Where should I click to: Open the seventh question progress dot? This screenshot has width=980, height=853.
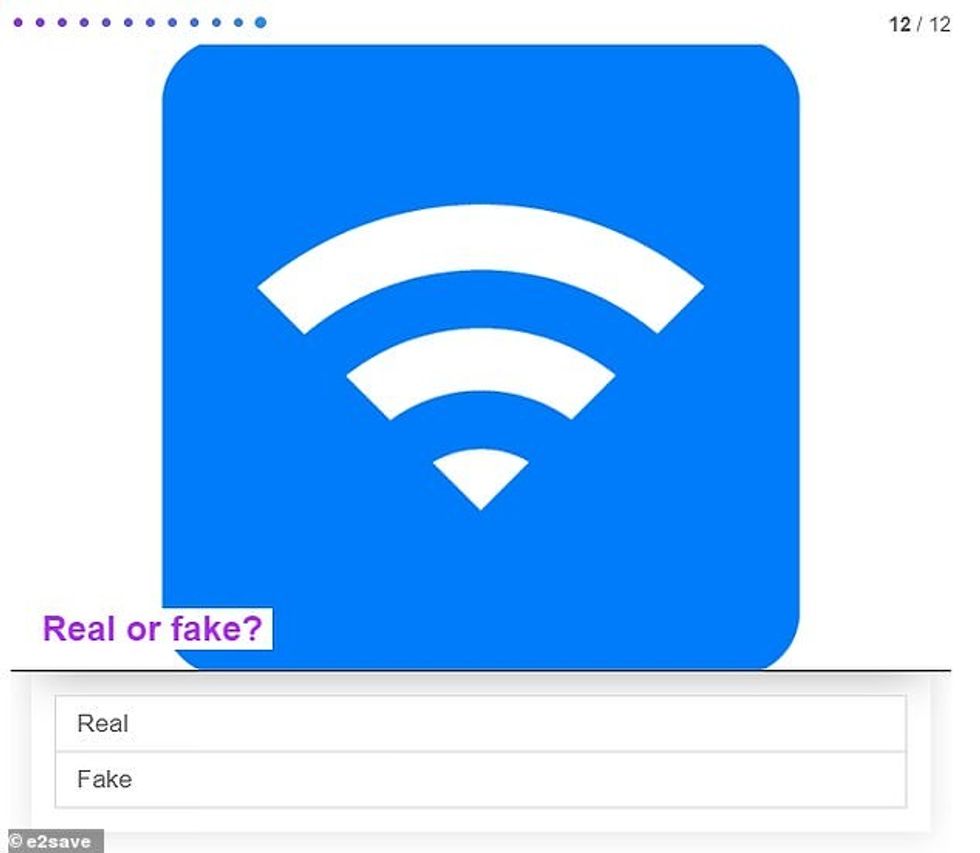pyautogui.click(x=150, y=22)
